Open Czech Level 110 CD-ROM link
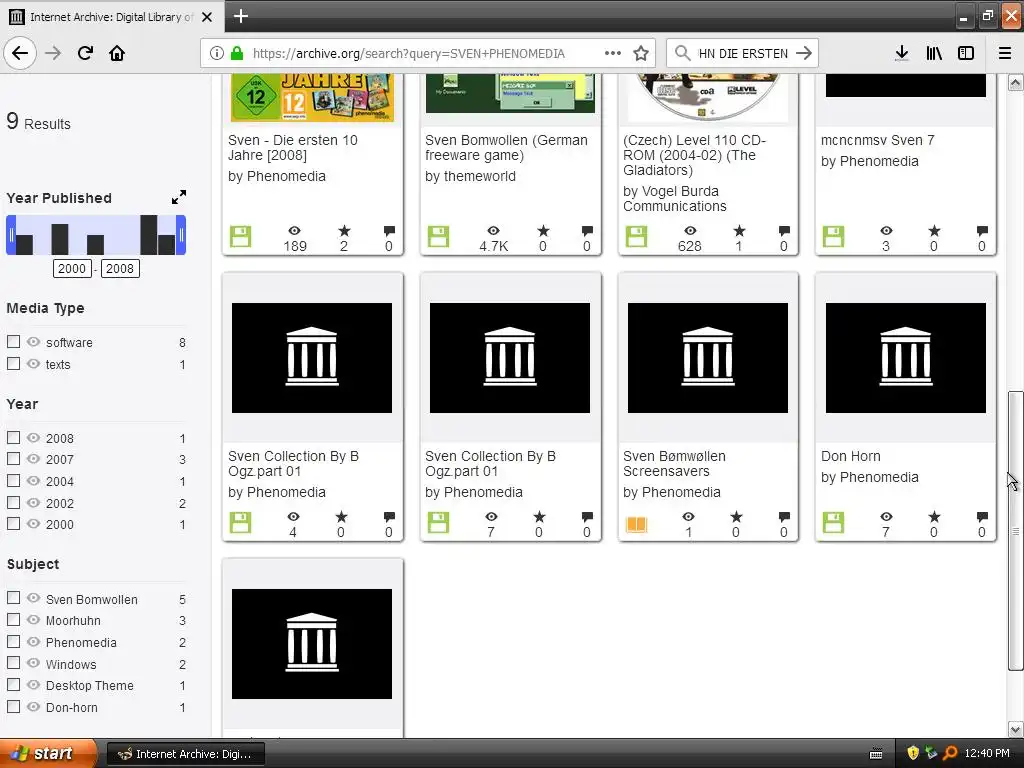The height and width of the screenshot is (768, 1024). coord(694,155)
